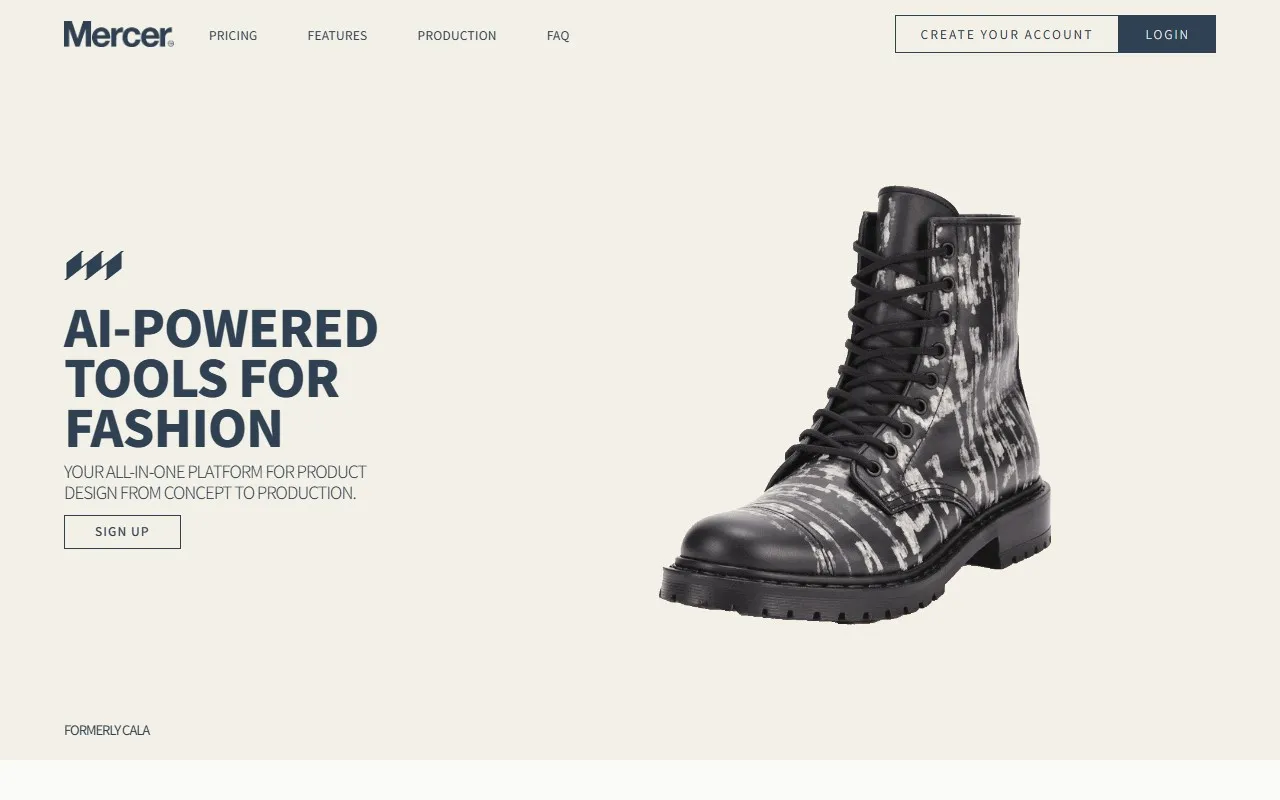This screenshot has width=1280, height=800.
Task: Click the Create Your Account button
Action: click(1007, 34)
